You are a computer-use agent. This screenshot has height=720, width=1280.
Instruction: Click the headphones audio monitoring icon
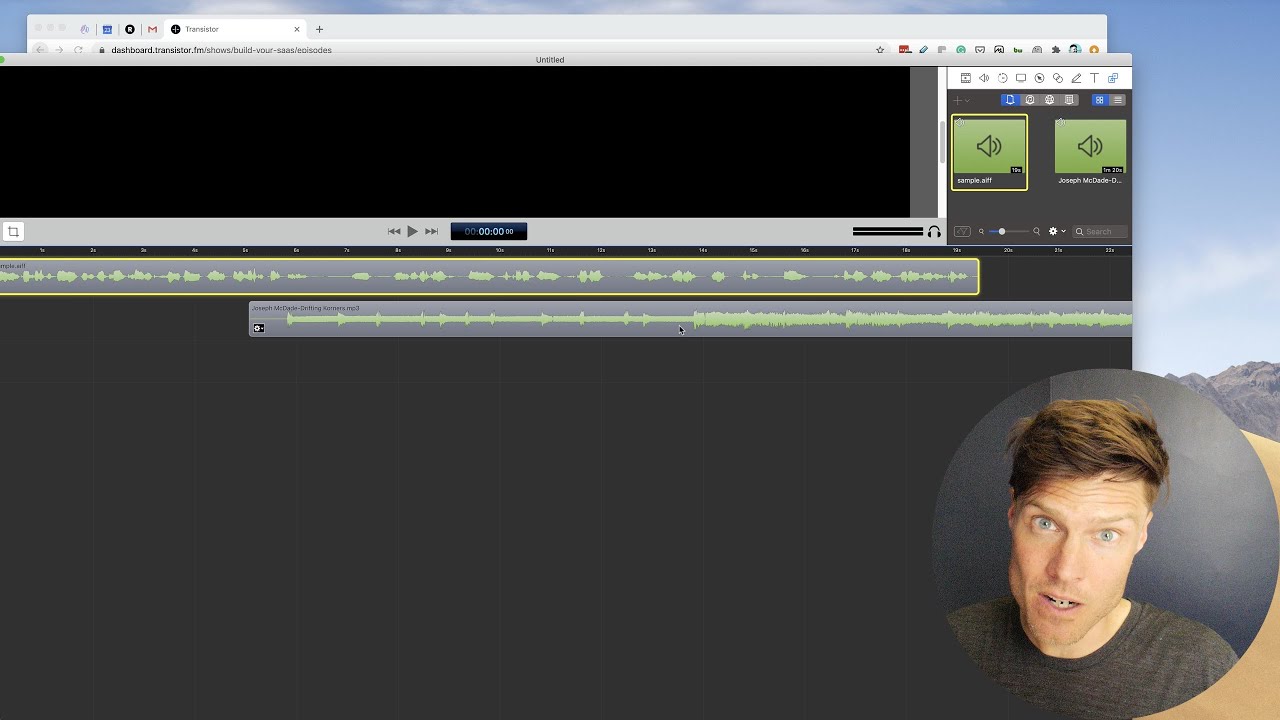tap(934, 231)
